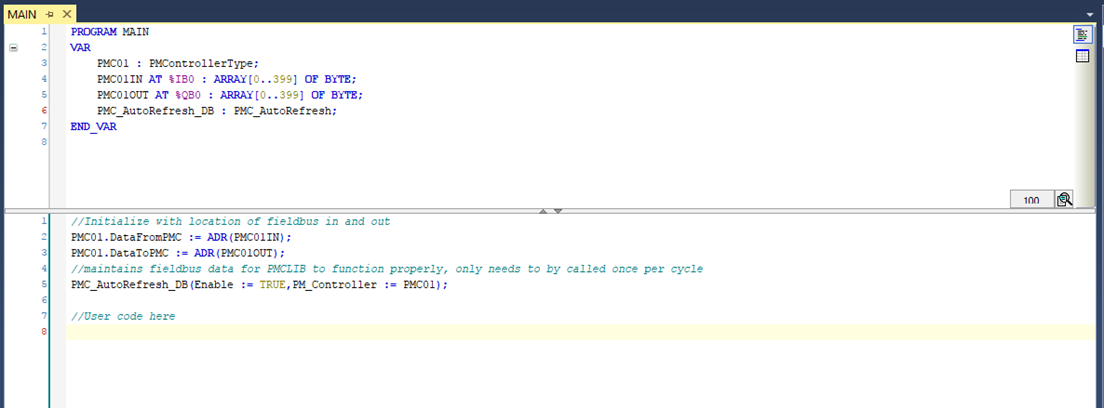Click the zoom magnifier icon
Viewport: 1104px width, 408px height.
(1064, 199)
